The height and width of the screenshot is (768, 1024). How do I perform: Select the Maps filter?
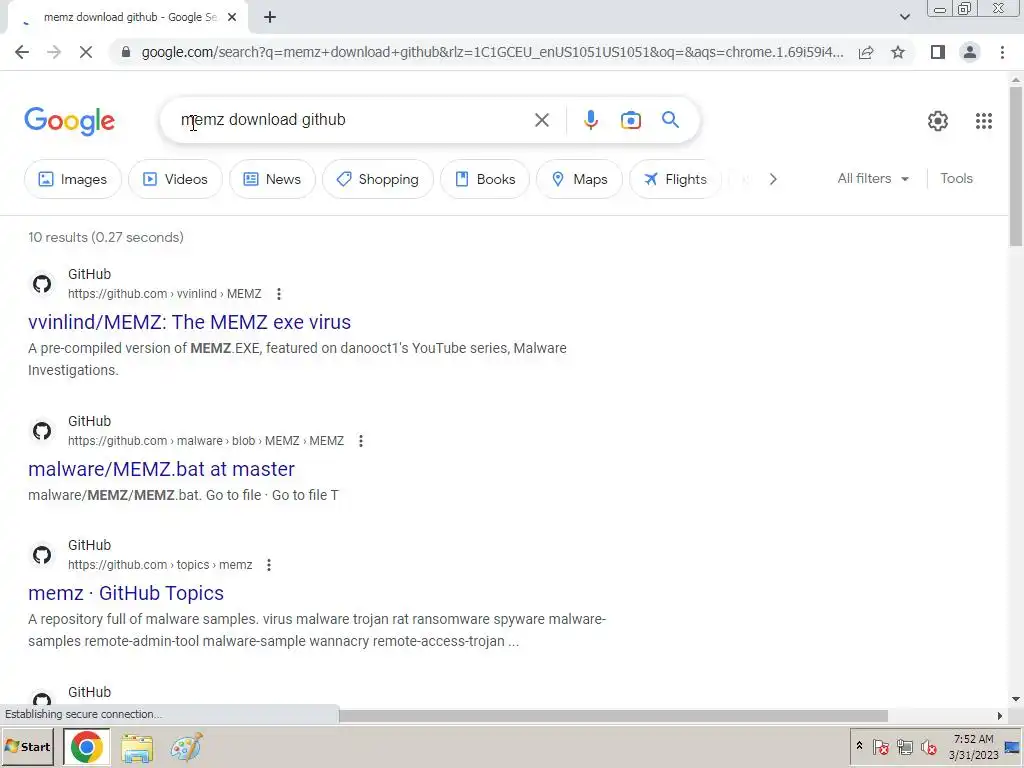(x=579, y=179)
